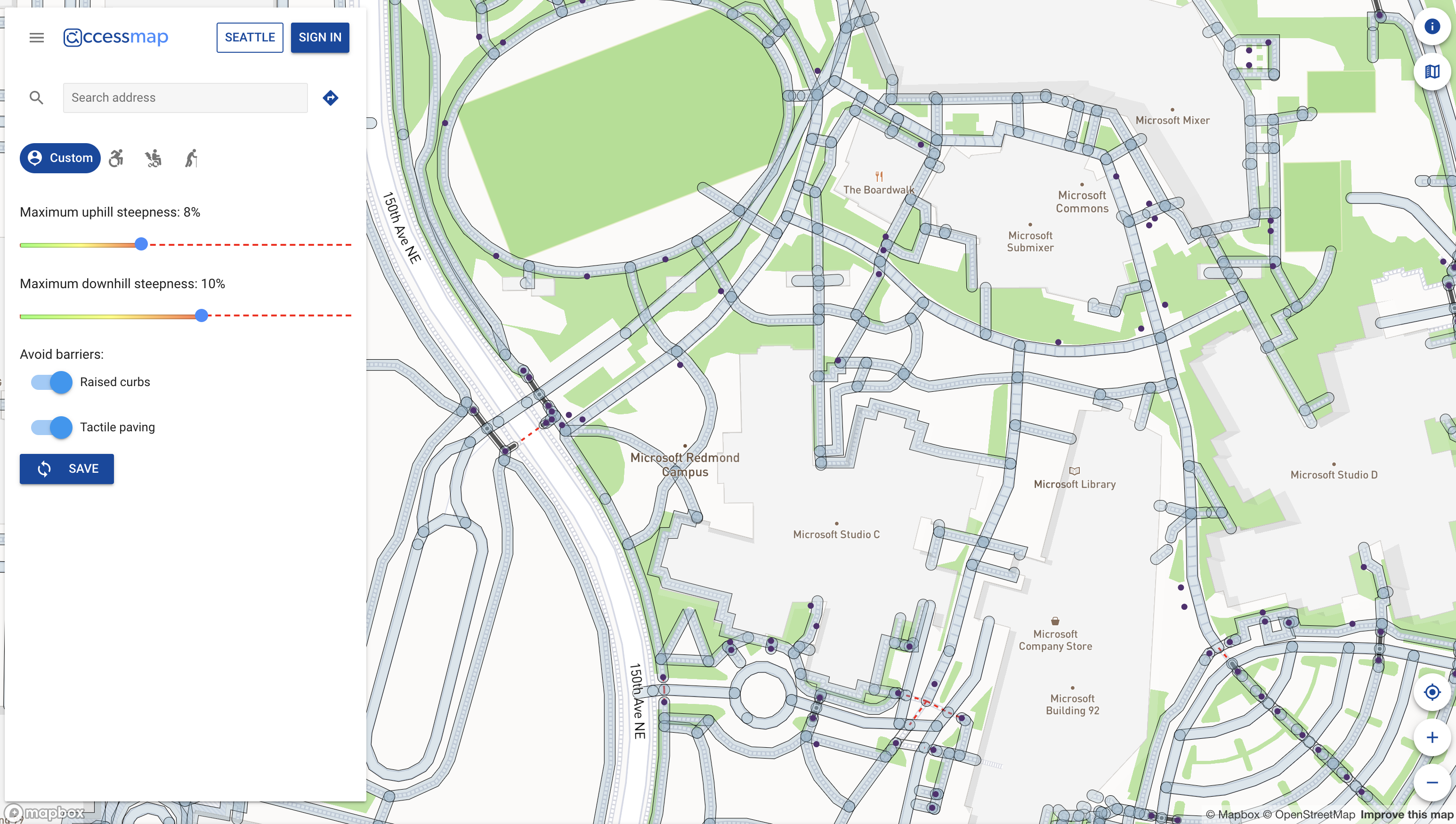This screenshot has height=824, width=1456.
Task: Save the custom profile settings
Action: [x=67, y=469]
